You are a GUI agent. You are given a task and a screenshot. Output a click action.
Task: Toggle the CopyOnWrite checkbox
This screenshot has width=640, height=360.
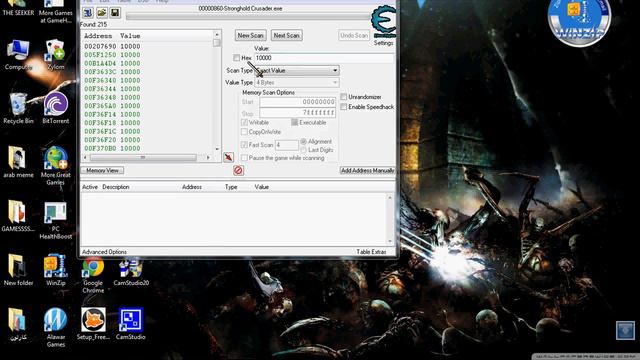pos(244,132)
